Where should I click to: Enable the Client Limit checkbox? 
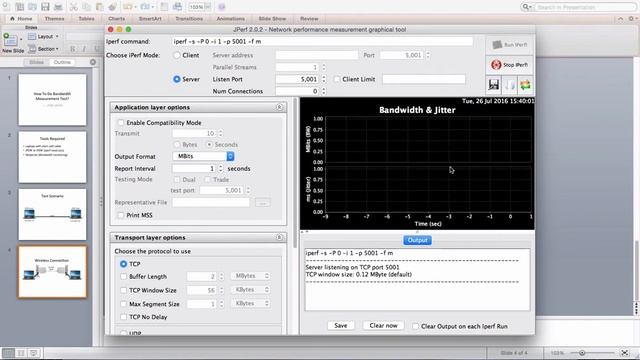[337, 79]
